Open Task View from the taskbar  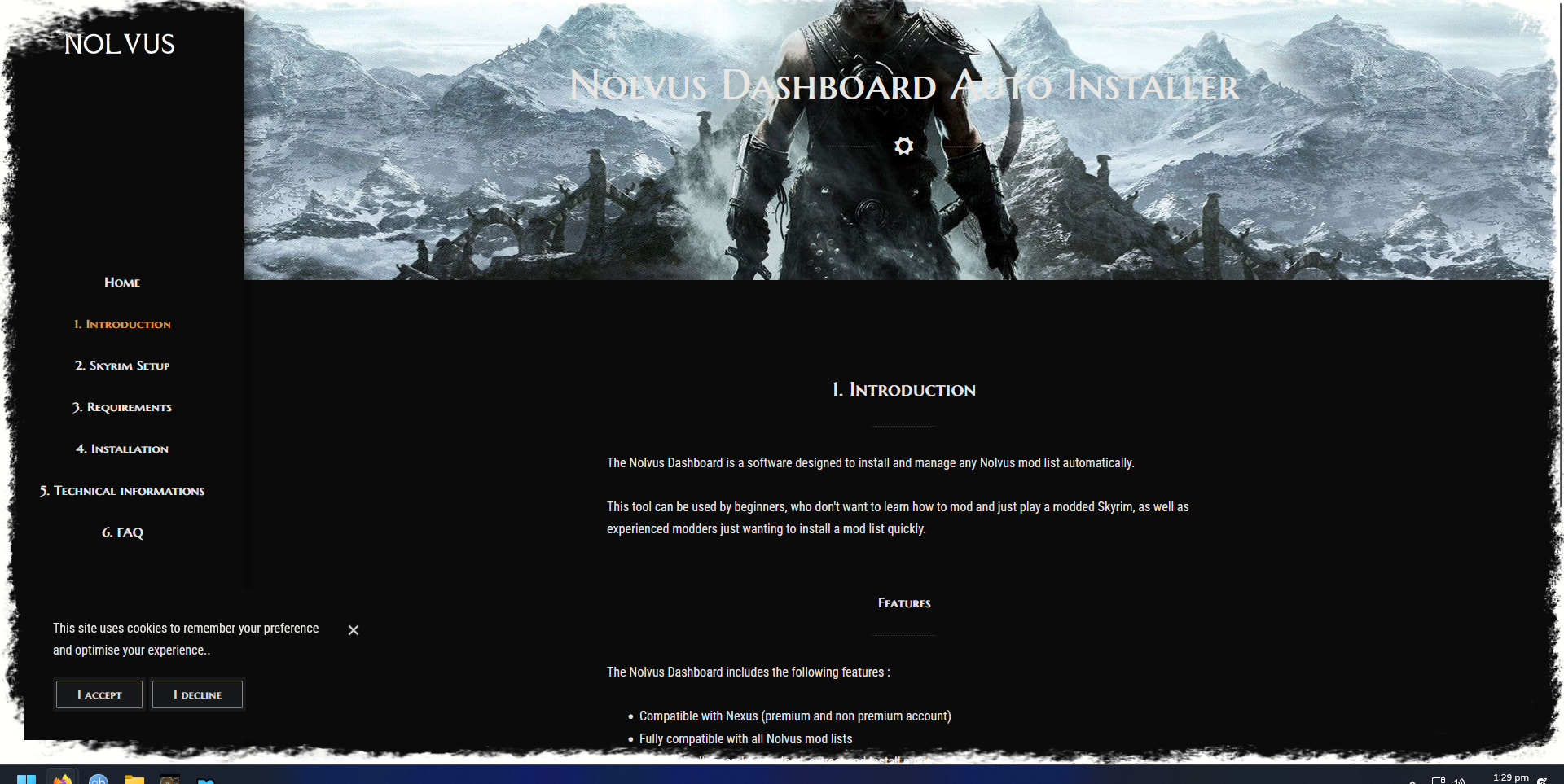27,779
